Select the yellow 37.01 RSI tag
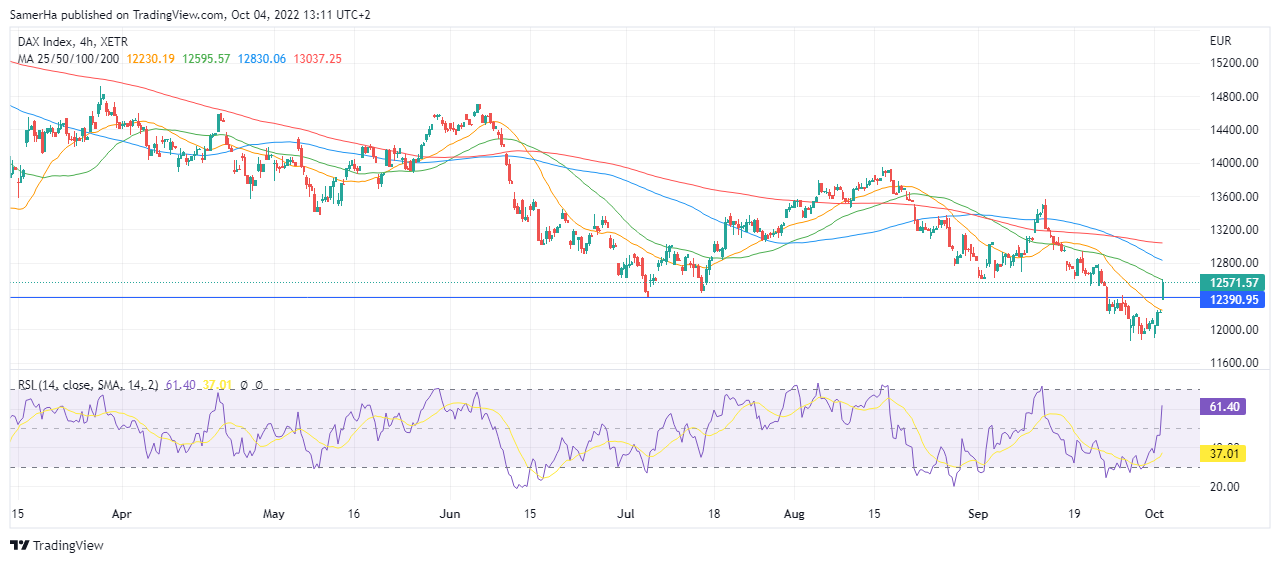Screen dimensions: 1280x563 pos(1226,454)
